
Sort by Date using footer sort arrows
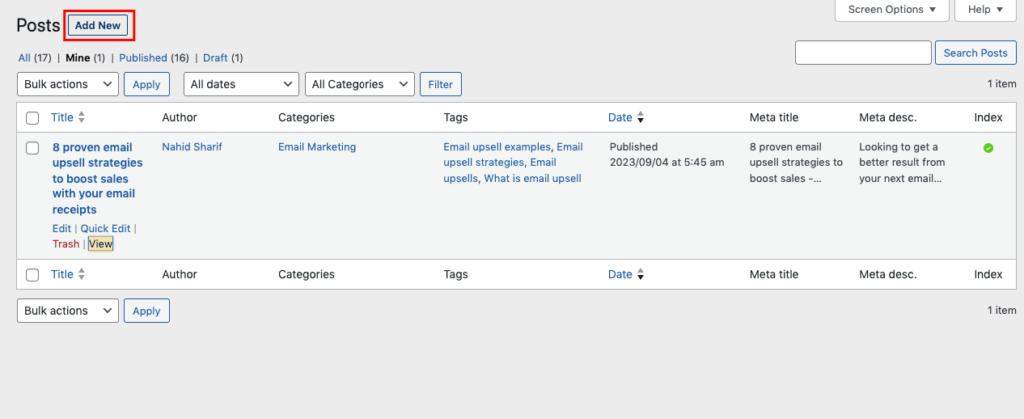(641, 275)
